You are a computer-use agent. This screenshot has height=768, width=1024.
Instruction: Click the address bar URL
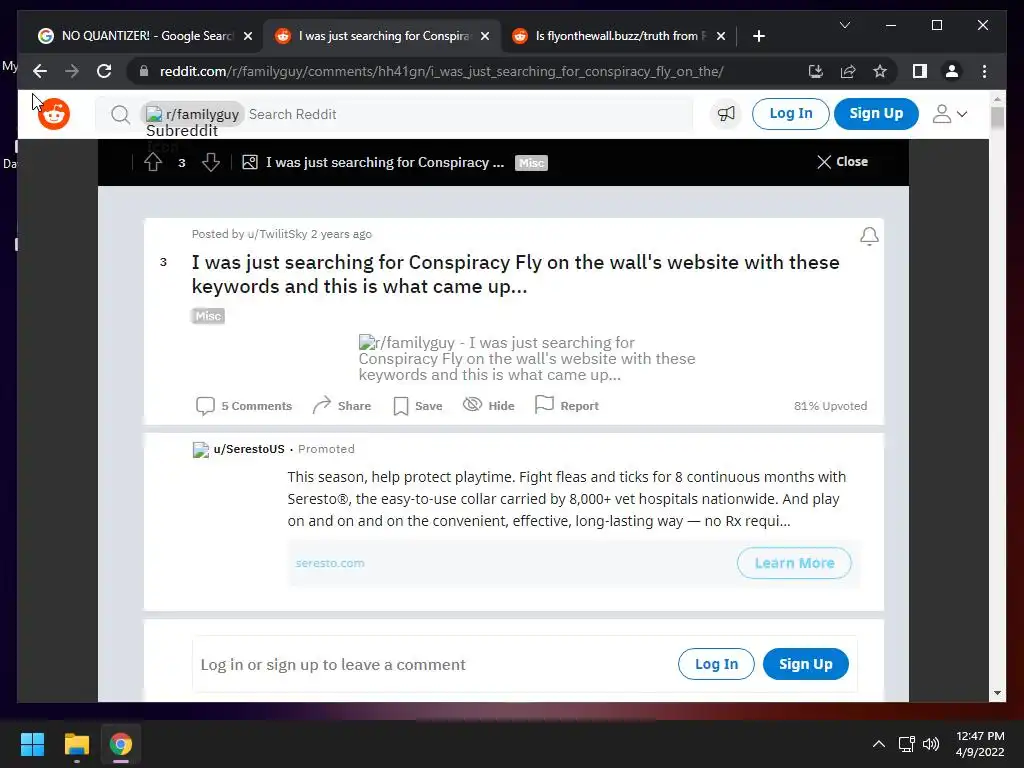(x=441, y=71)
